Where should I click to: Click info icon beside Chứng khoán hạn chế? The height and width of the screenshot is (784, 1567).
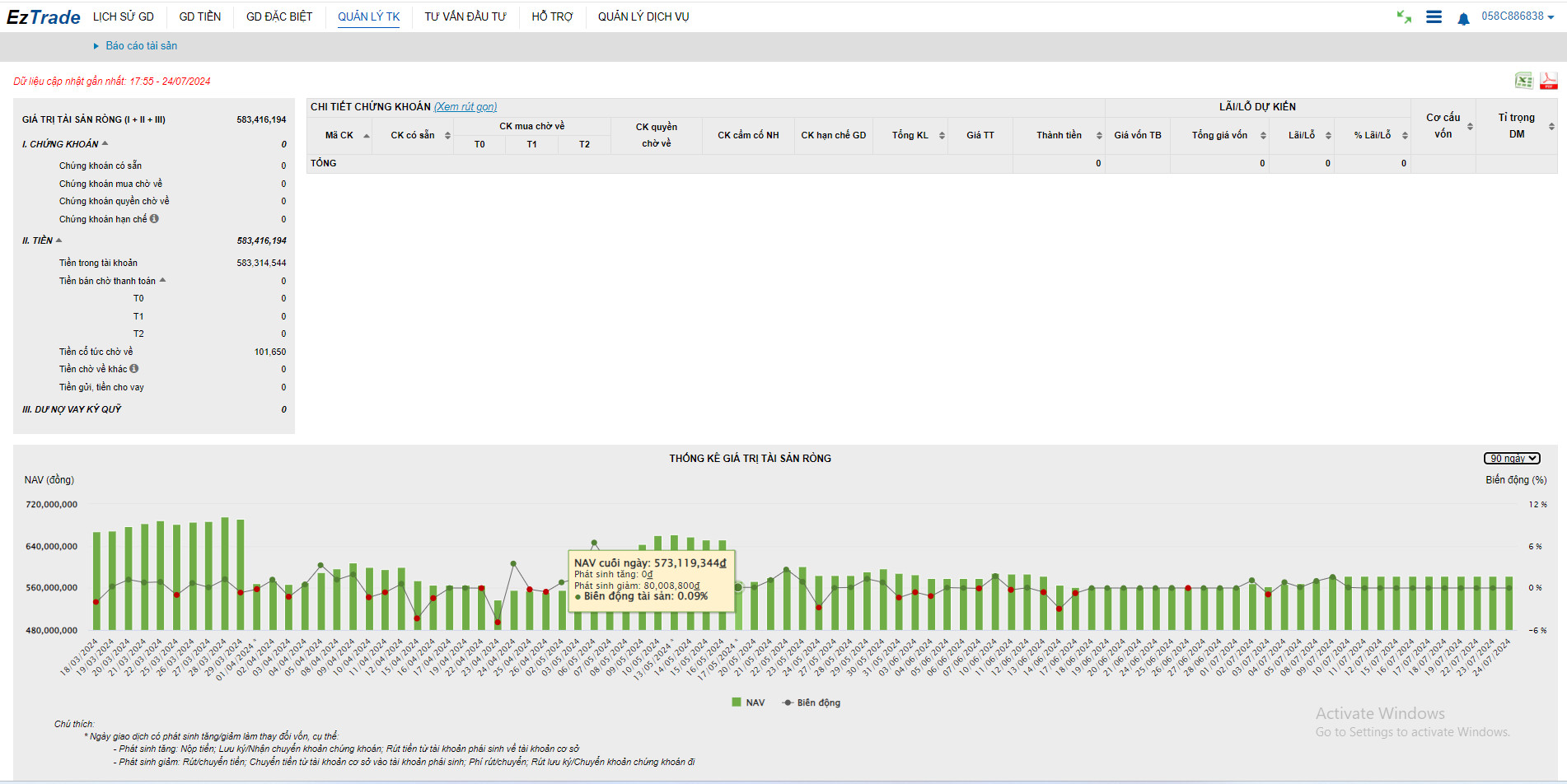pyautogui.click(x=154, y=218)
